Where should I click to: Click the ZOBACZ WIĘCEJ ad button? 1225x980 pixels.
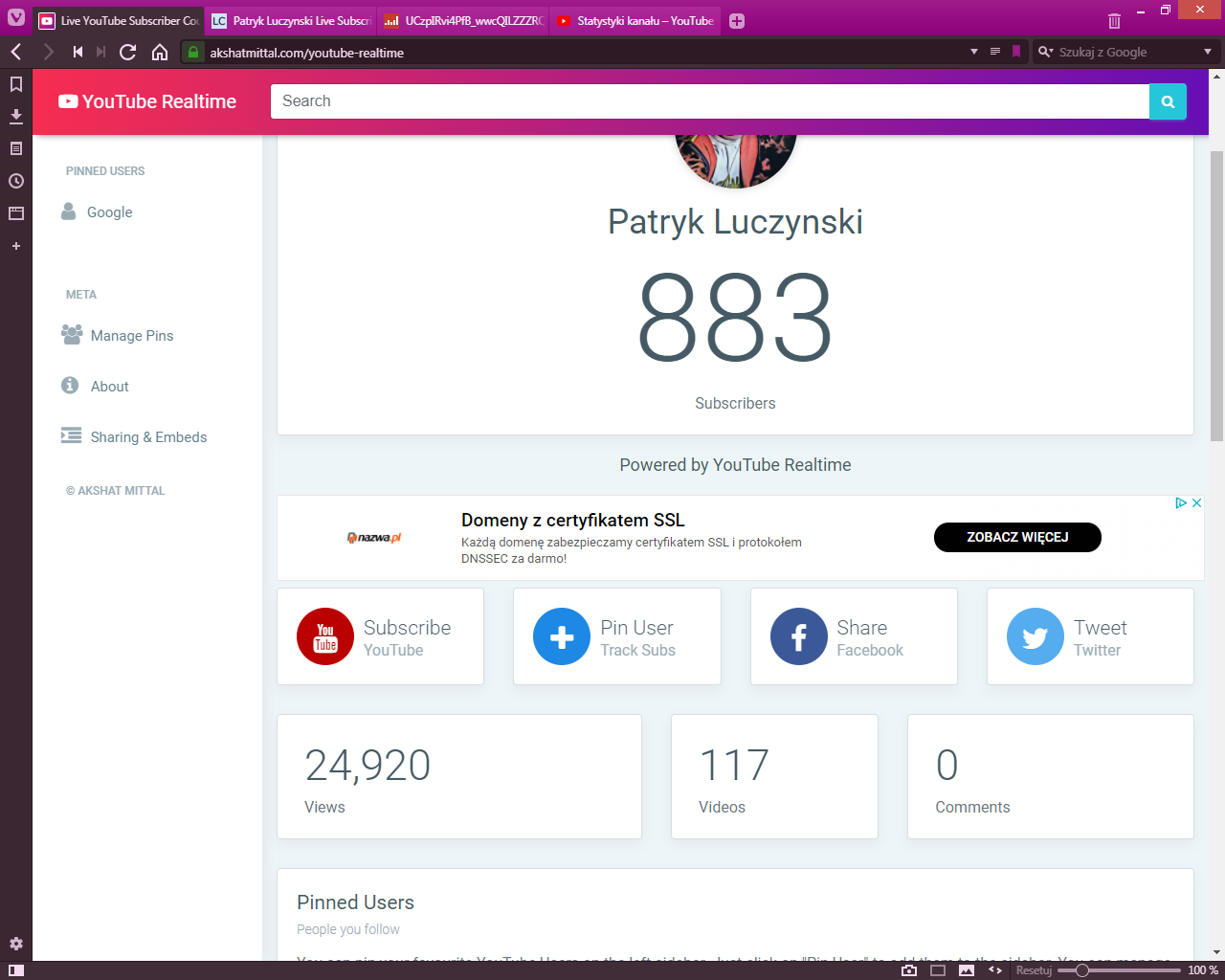coord(1017,537)
